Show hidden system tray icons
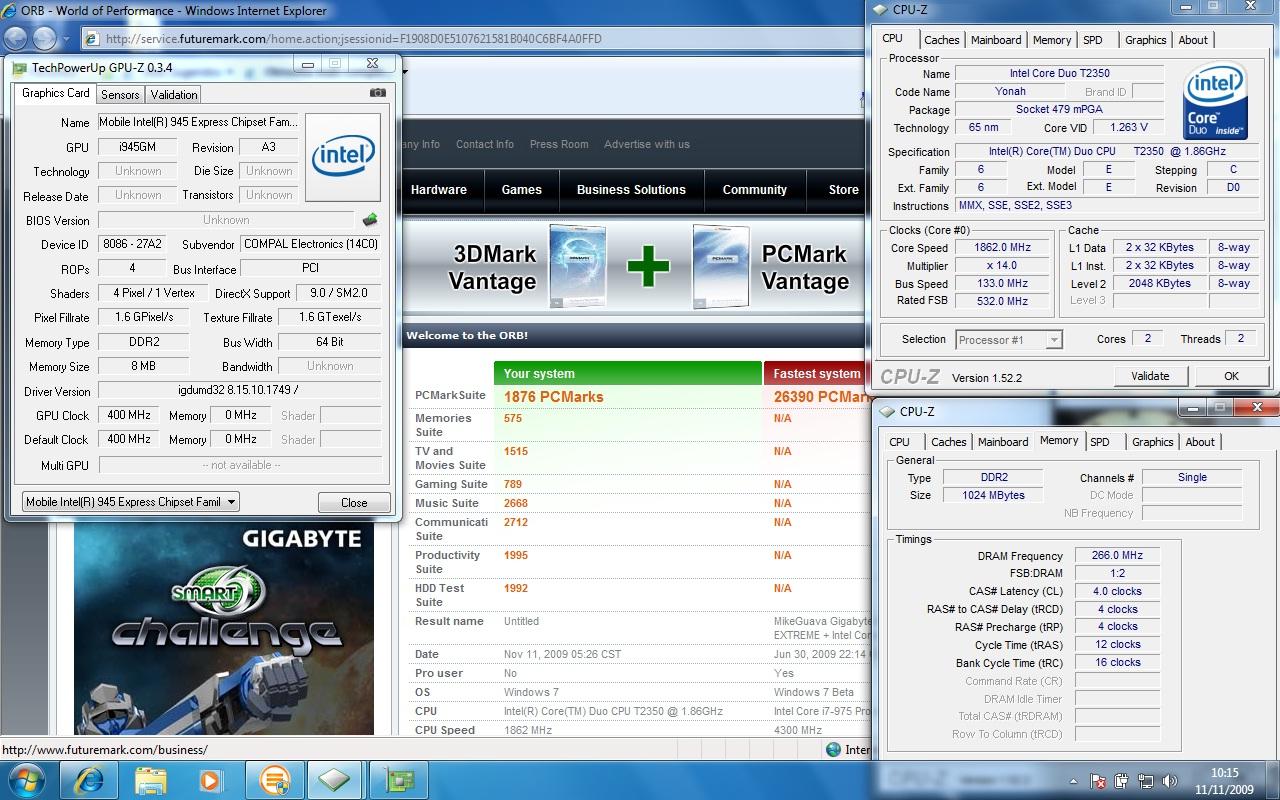Screen dimensions: 1280x800 pyautogui.click(x=1073, y=782)
